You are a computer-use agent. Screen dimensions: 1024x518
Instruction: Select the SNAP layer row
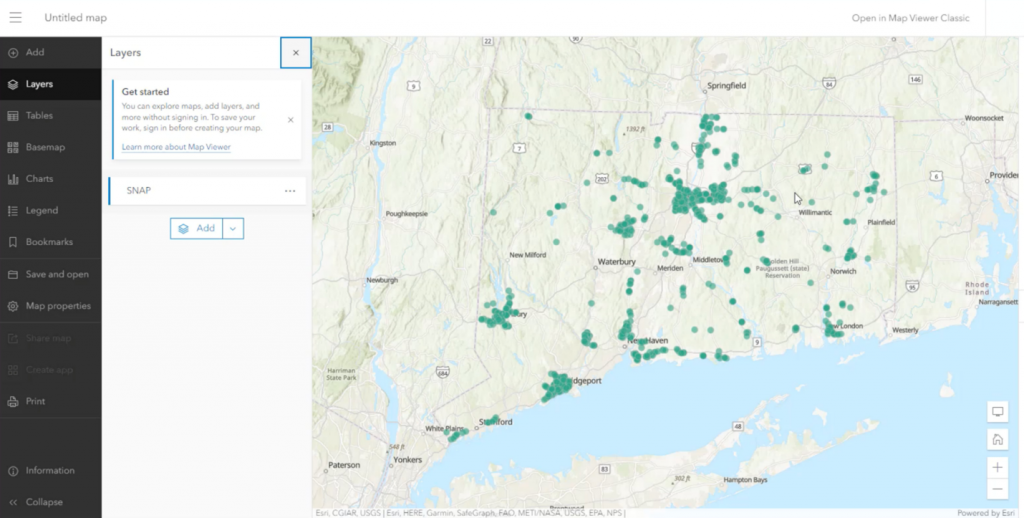[x=207, y=191]
